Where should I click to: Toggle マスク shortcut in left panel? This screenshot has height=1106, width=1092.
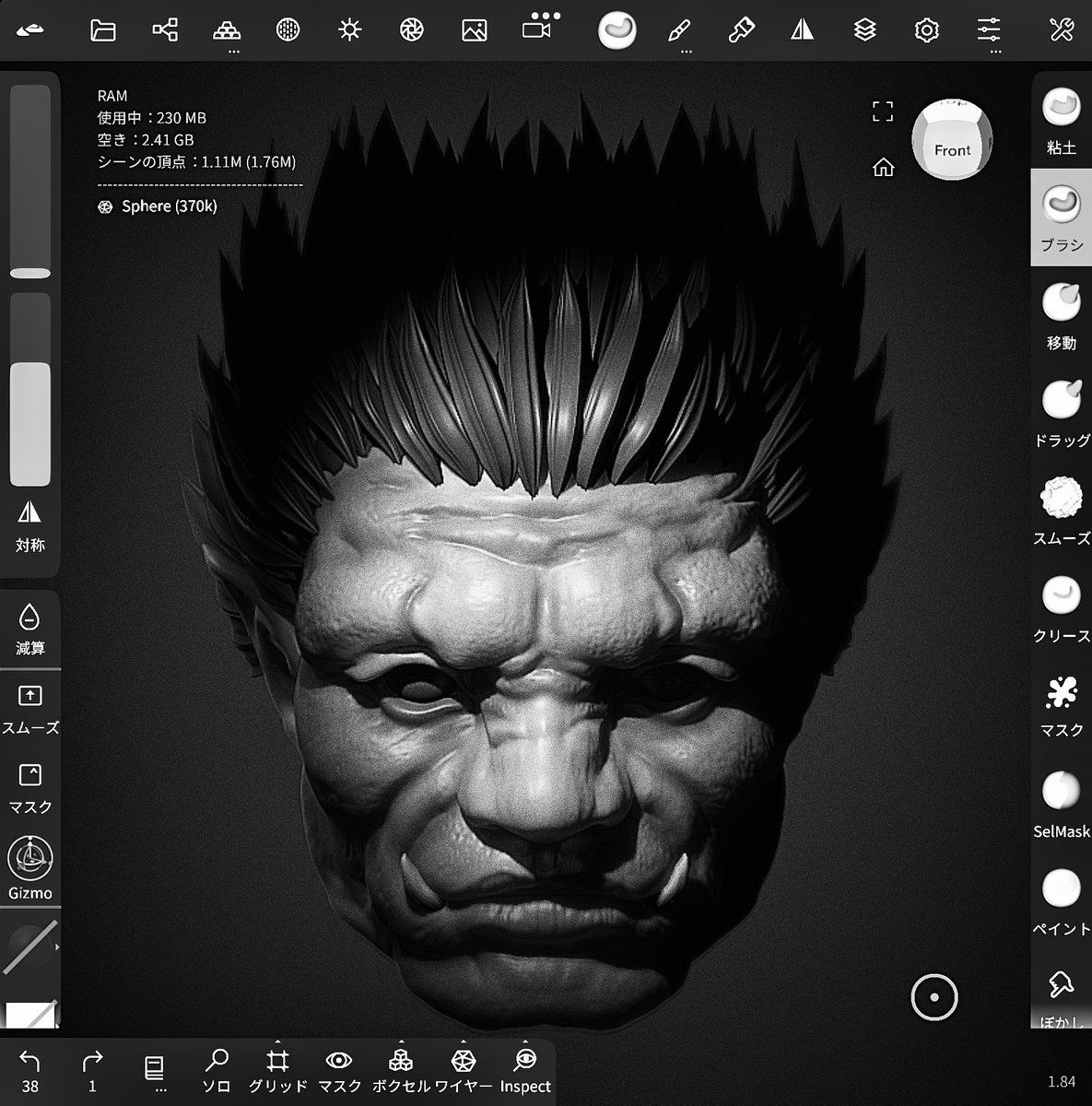click(30, 788)
